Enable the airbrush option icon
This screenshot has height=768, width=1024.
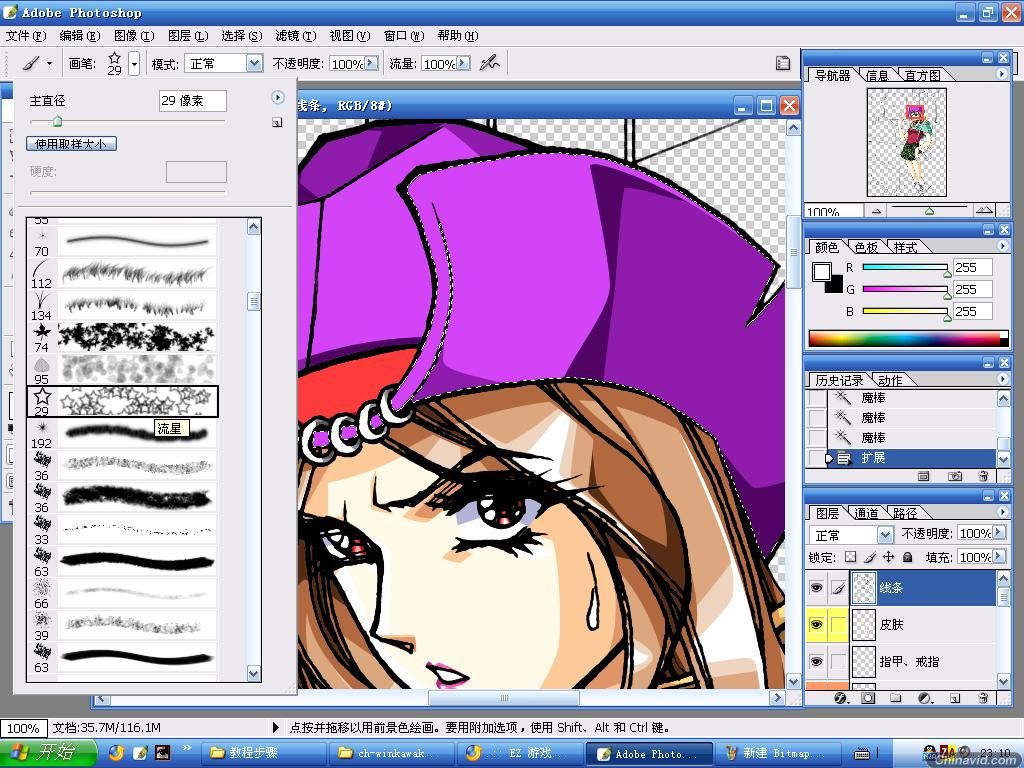490,63
